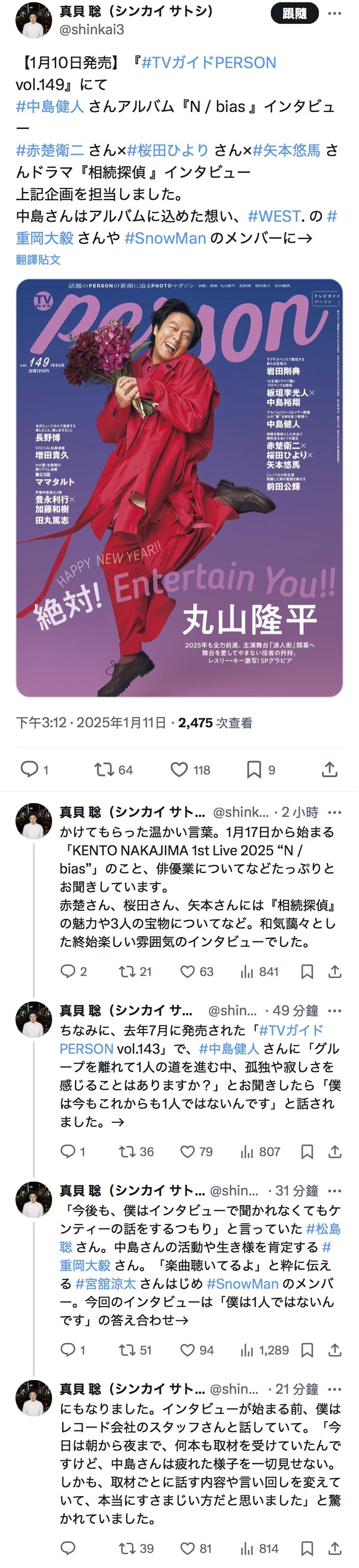Open the more options menu on main tweet
The height and width of the screenshot is (1568, 359).
(335, 13)
